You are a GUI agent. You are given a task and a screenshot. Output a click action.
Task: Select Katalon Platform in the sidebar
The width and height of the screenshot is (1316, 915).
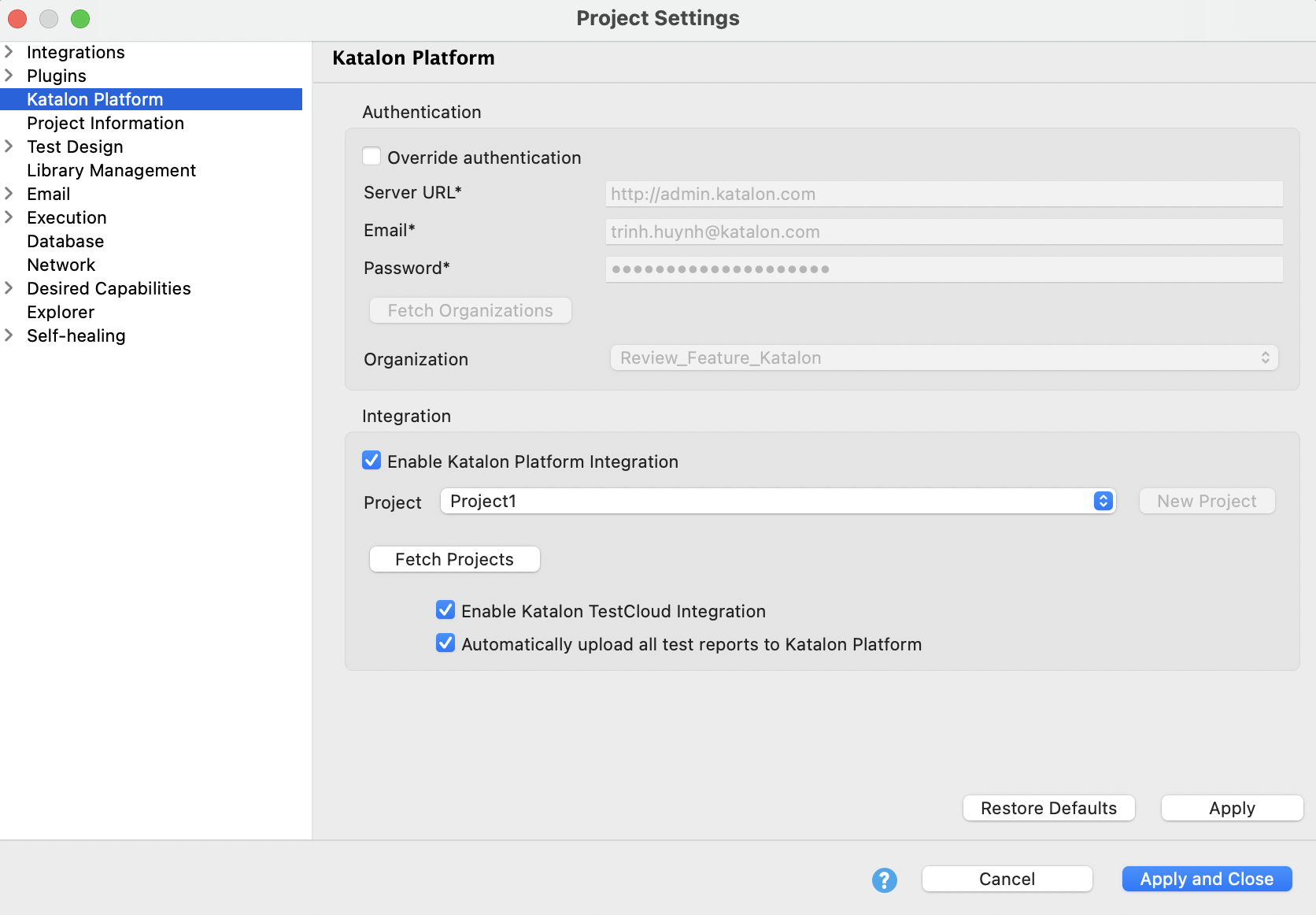(x=151, y=99)
